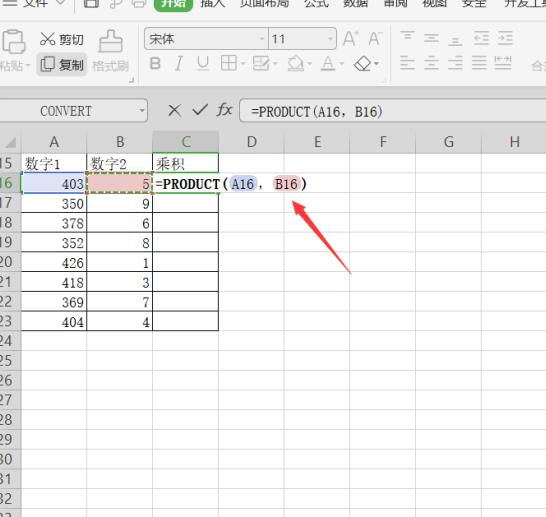Select the Format Painter brush icon

point(111,41)
